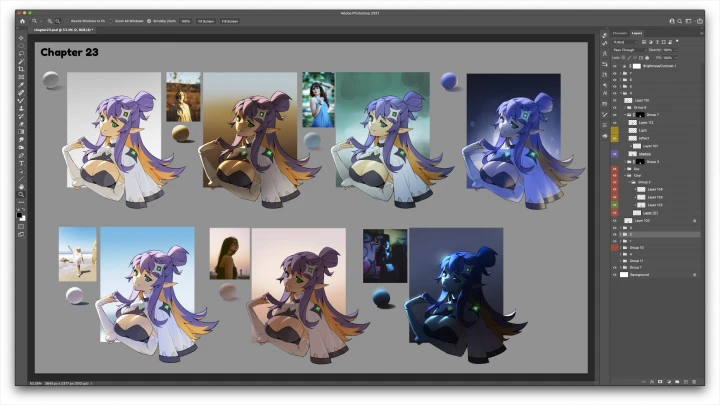Viewport: 720px width, 405px height.
Task: Choose the Zoom Out mode icon
Action: tap(57, 21)
